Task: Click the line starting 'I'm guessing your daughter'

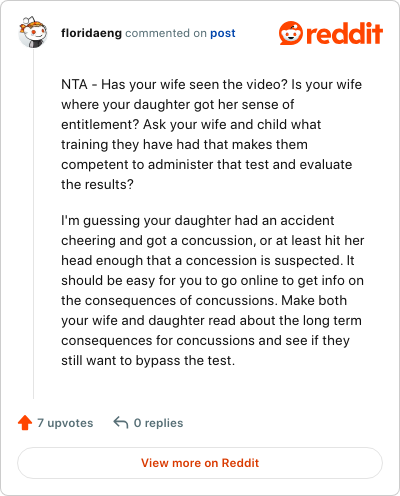Action: tap(198, 220)
